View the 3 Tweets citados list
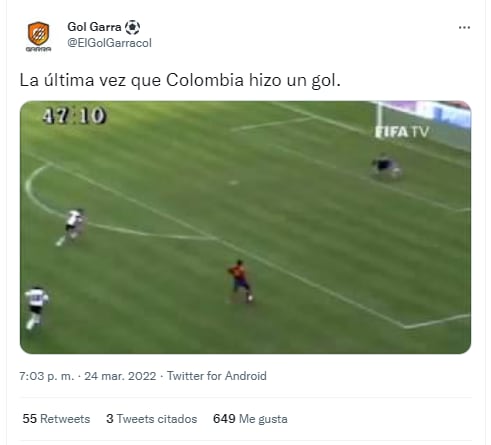The height and width of the screenshot is (445, 491). click(152, 419)
